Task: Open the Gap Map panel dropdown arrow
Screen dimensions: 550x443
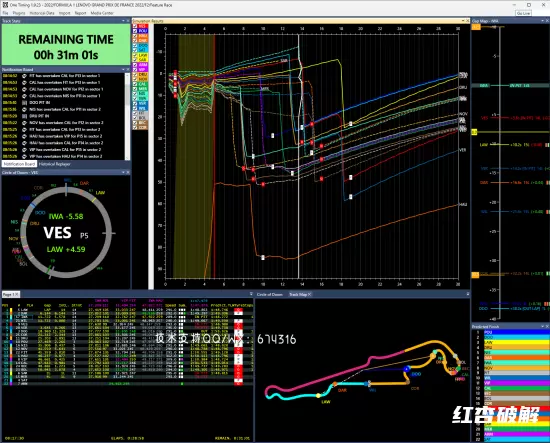Action: coord(542,21)
